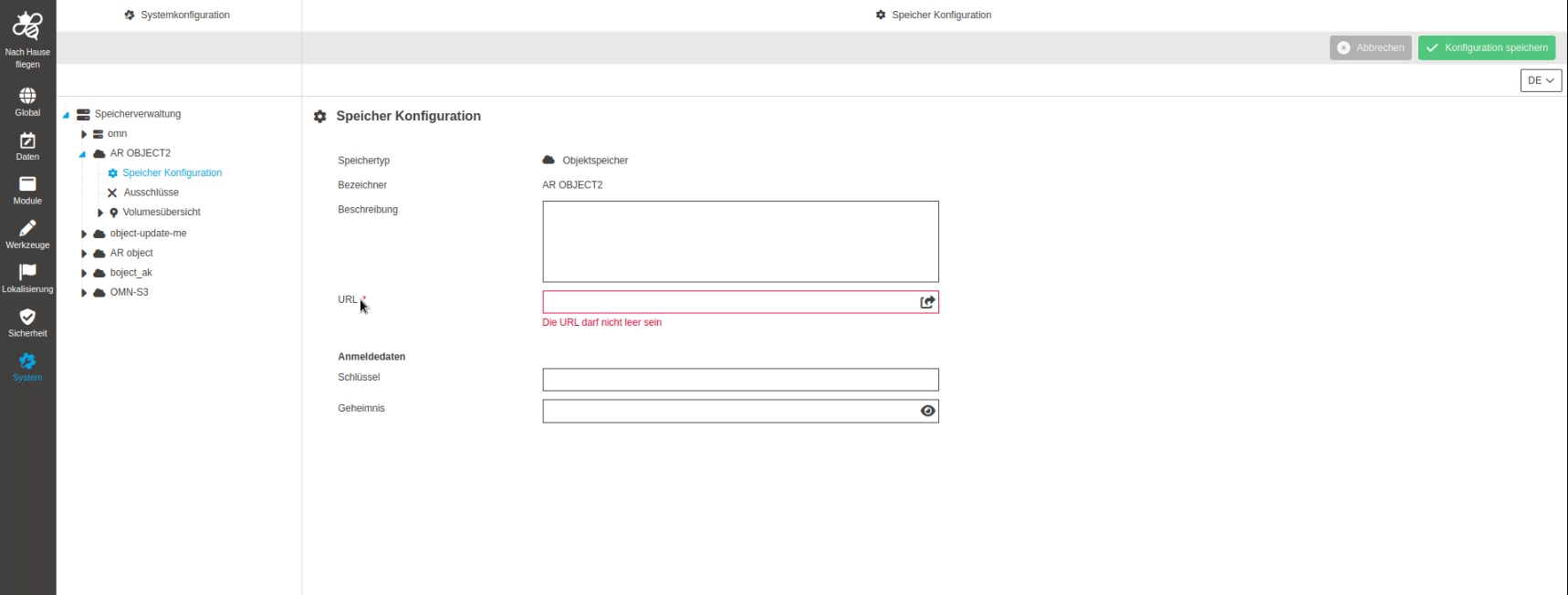The width and height of the screenshot is (1568, 595).
Task: Click the omn storage icon
Action: pos(98,134)
